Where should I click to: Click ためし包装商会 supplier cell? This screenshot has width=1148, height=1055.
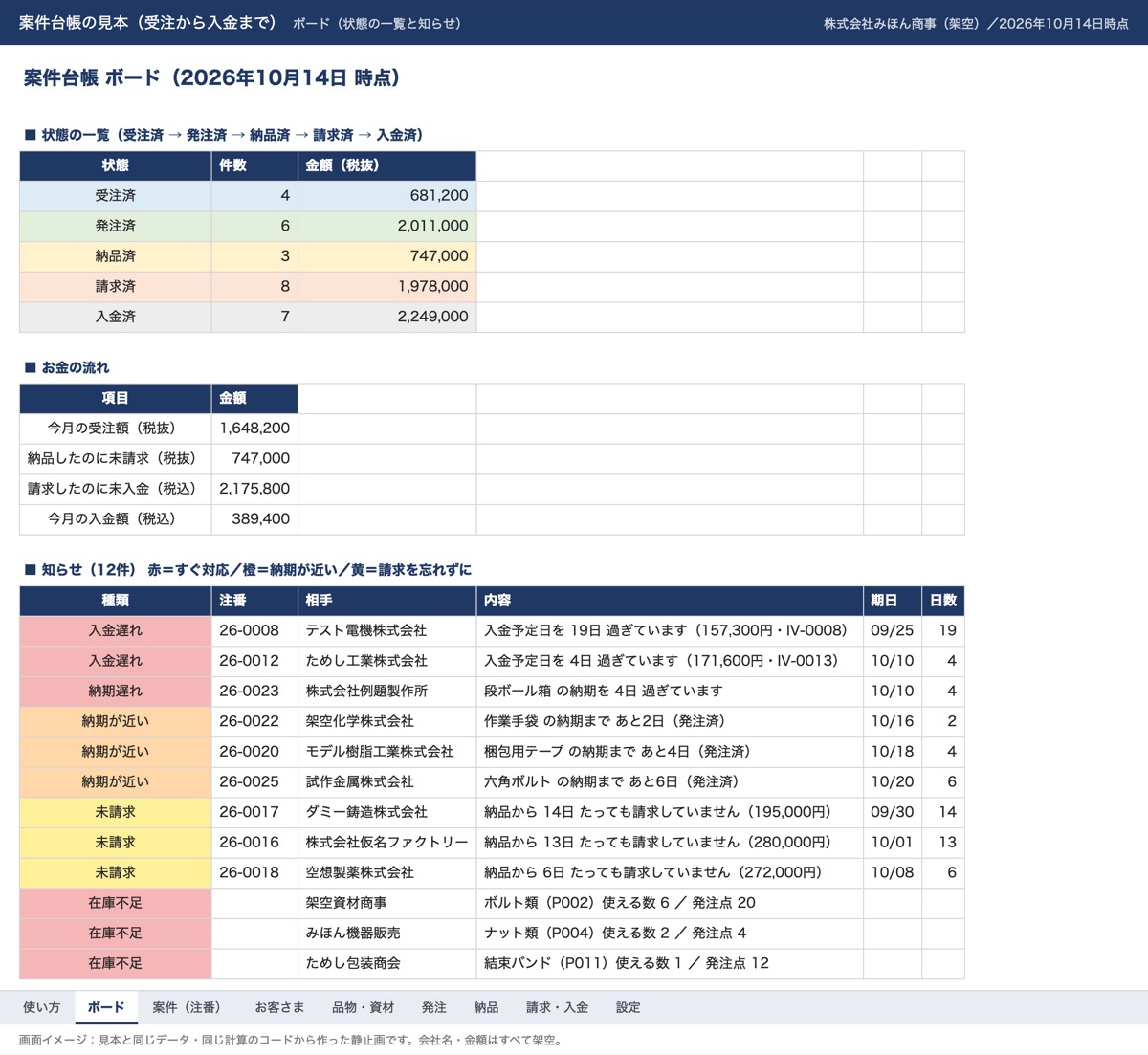[x=387, y=963]
